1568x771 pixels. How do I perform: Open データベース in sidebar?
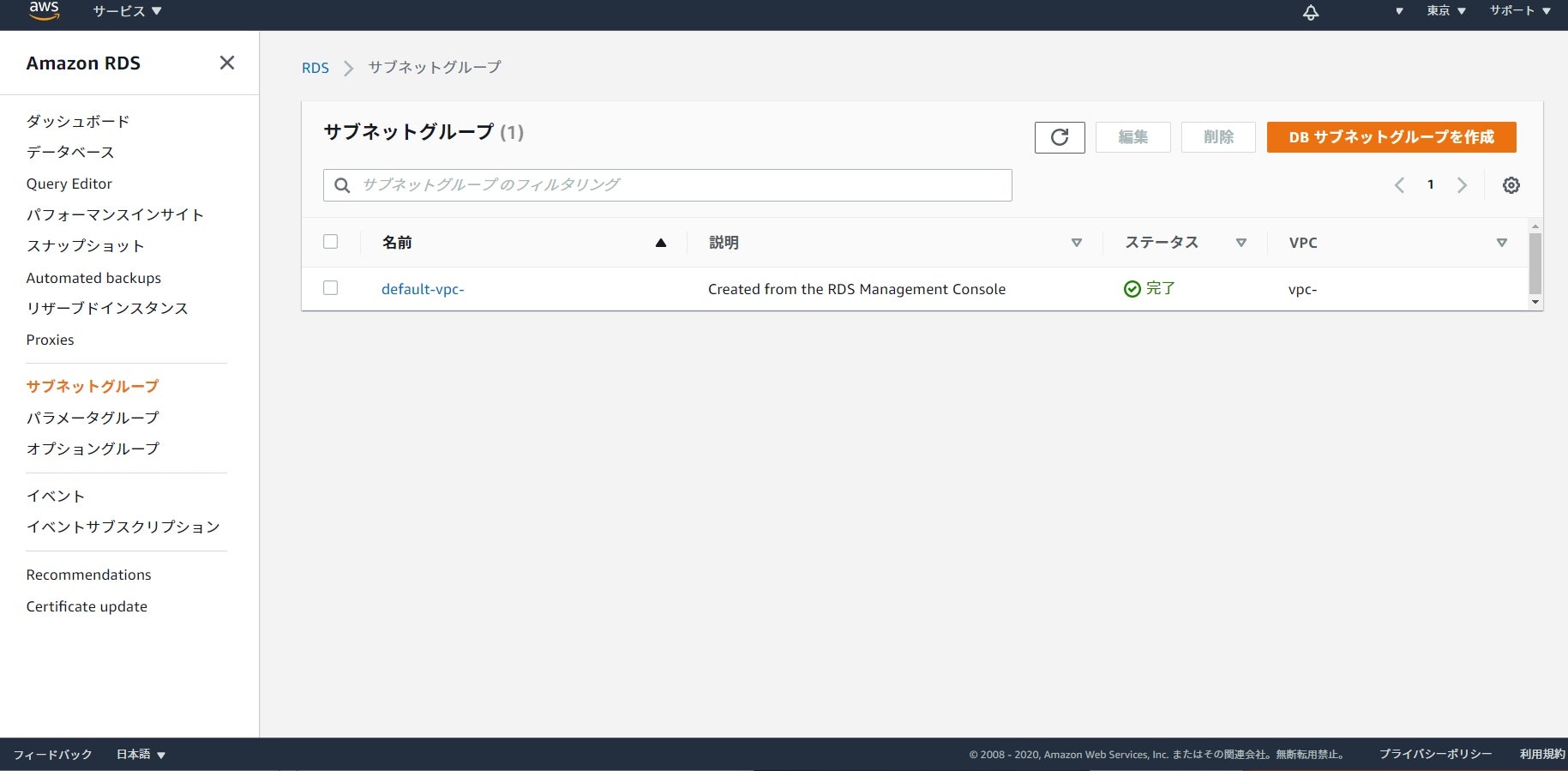70,153
